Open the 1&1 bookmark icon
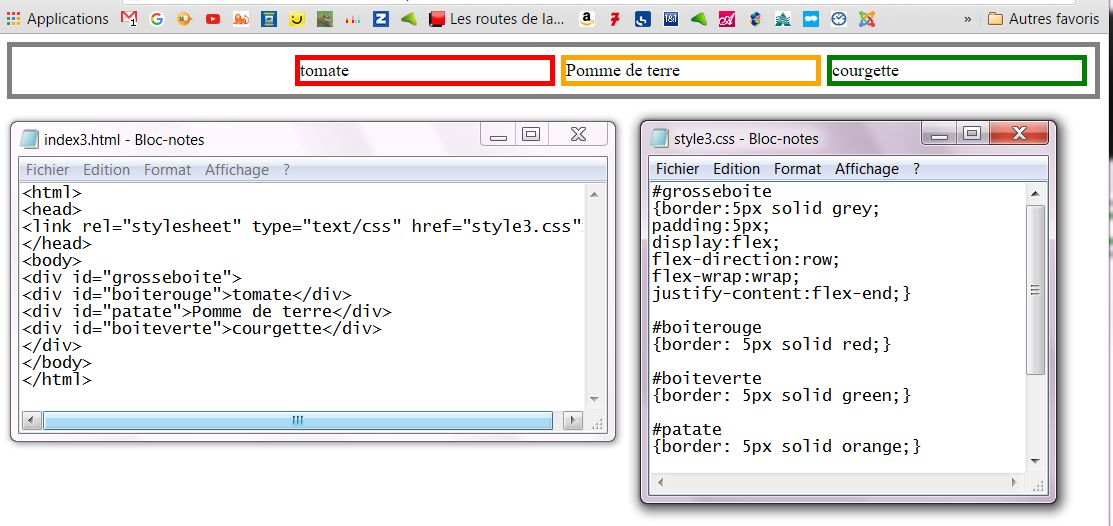This screenshot has width=1113, height=526. pos(671,18)
